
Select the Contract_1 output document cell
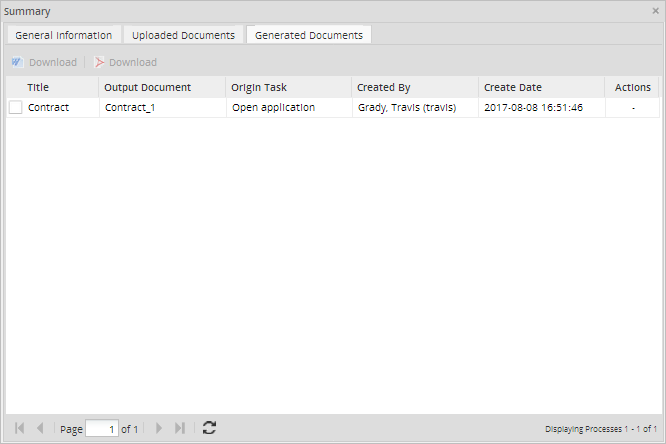click(x=130, y=107)
